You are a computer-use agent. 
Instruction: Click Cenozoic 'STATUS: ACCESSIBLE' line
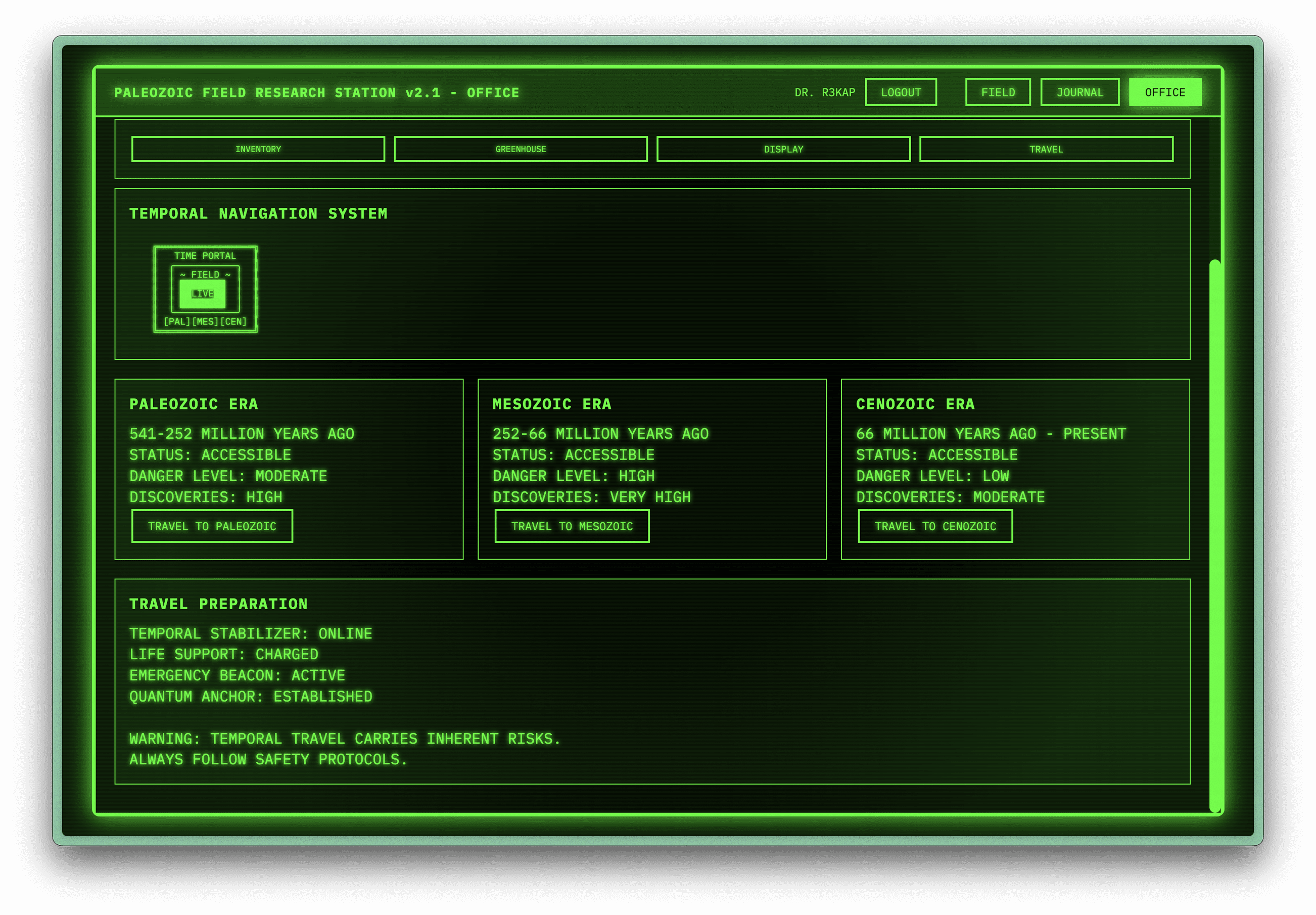point(937,454)
